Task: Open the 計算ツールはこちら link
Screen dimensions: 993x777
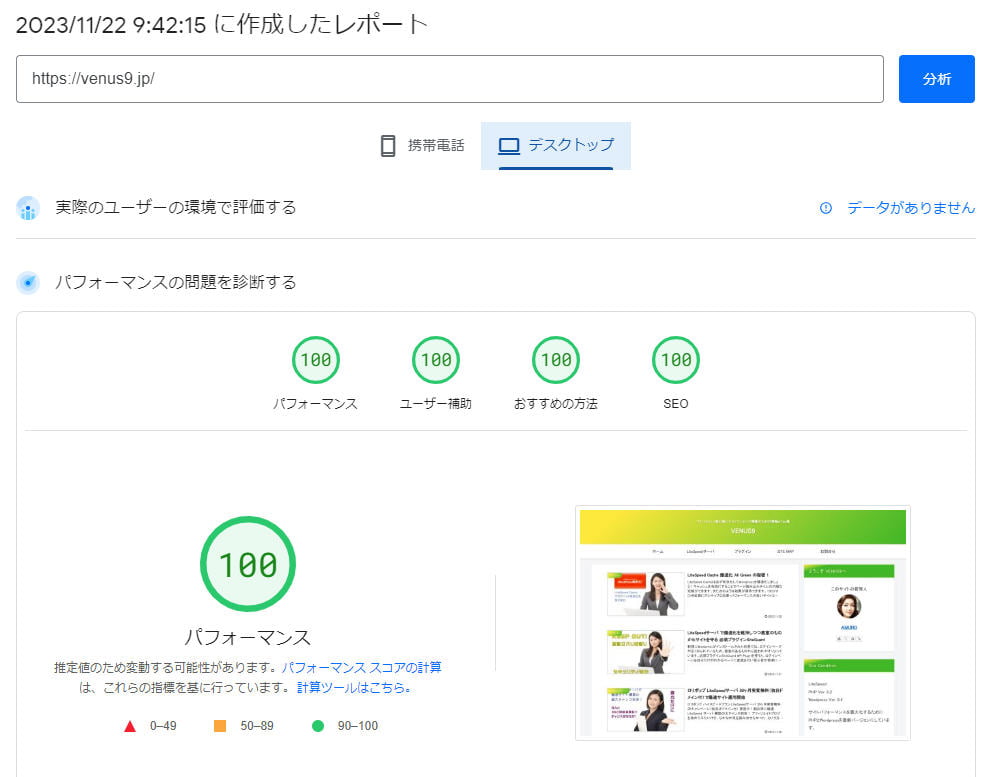Action: click(354, 688)
